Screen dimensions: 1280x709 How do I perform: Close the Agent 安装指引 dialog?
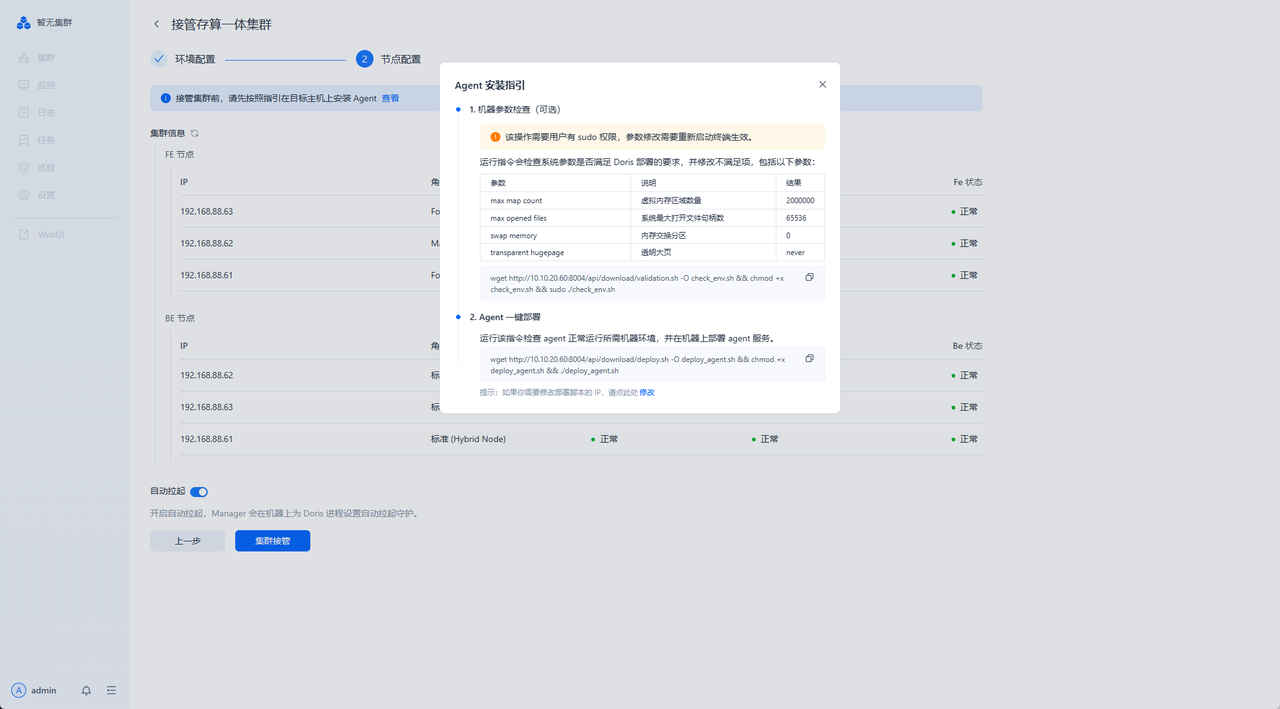[x=822, y=85]
